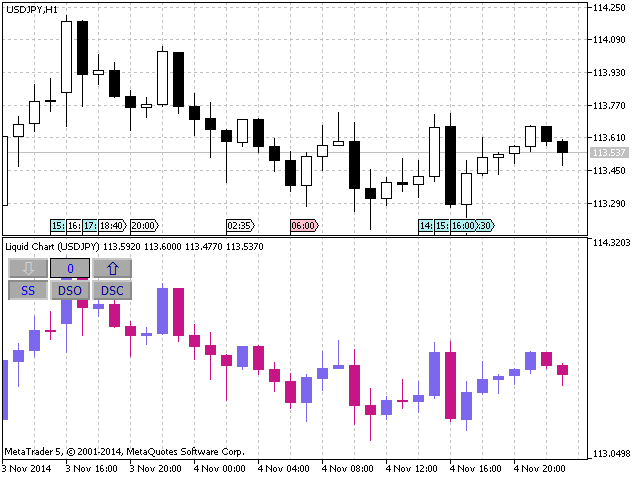Click the down arrow shift button

coord(28,268)
